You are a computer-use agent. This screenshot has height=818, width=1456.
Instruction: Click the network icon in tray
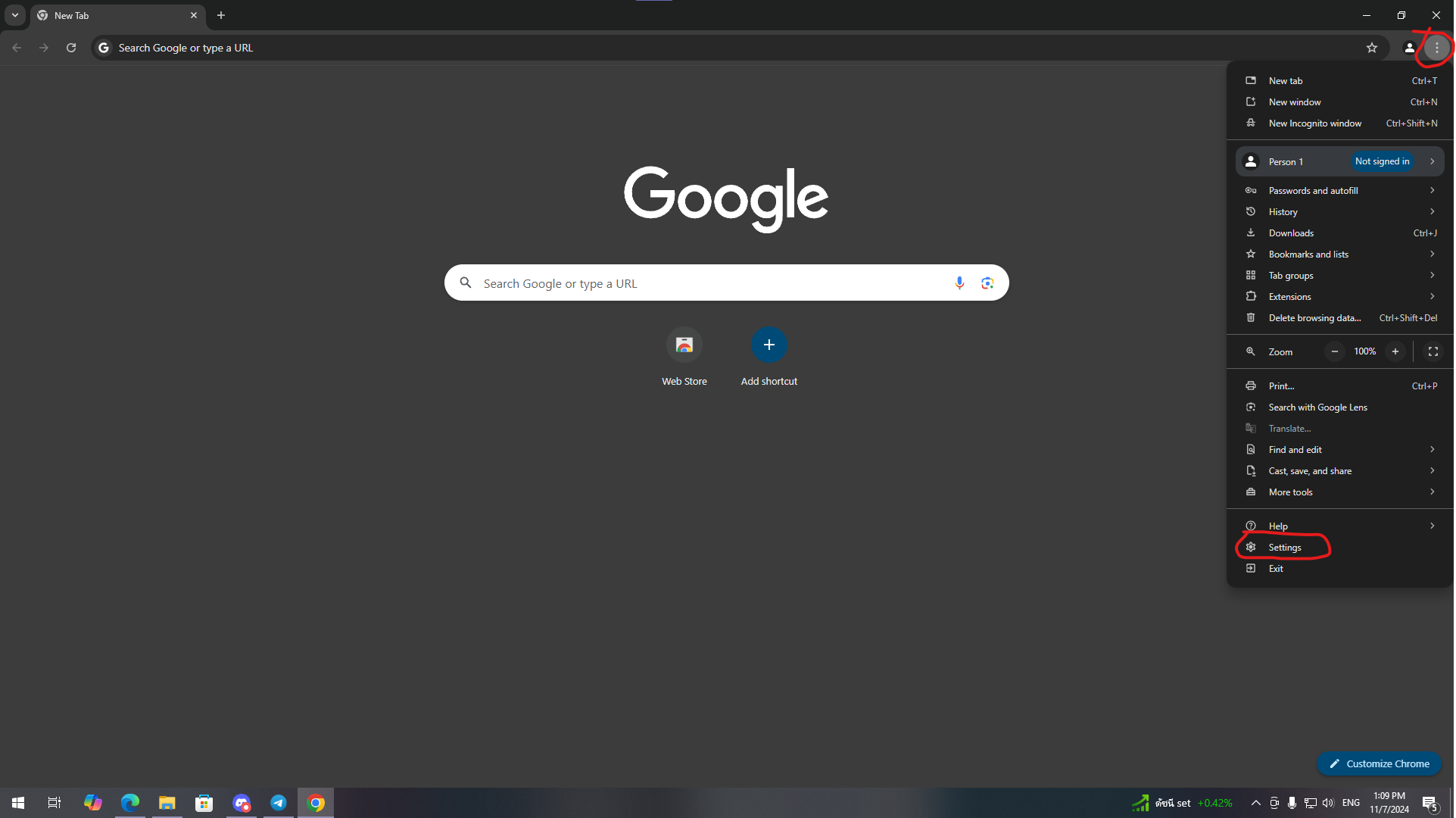coord(1312,804)
